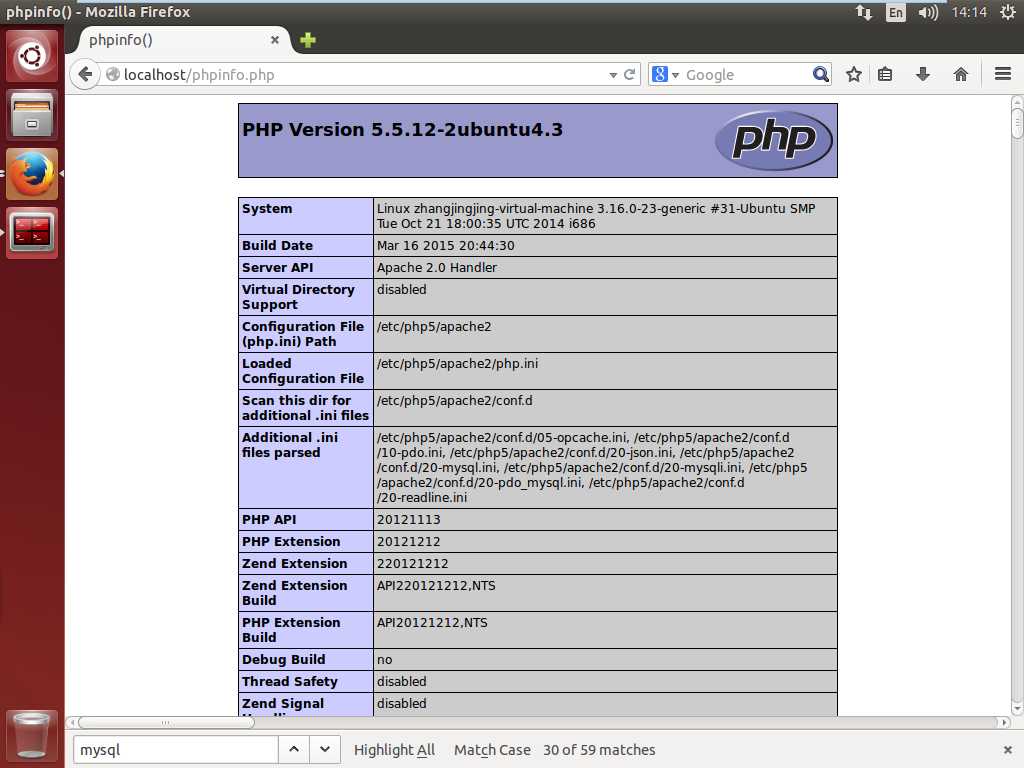Click the PHP Extension value 20121212
This screenshot has width=1024, height=768.
pos(408,542)
